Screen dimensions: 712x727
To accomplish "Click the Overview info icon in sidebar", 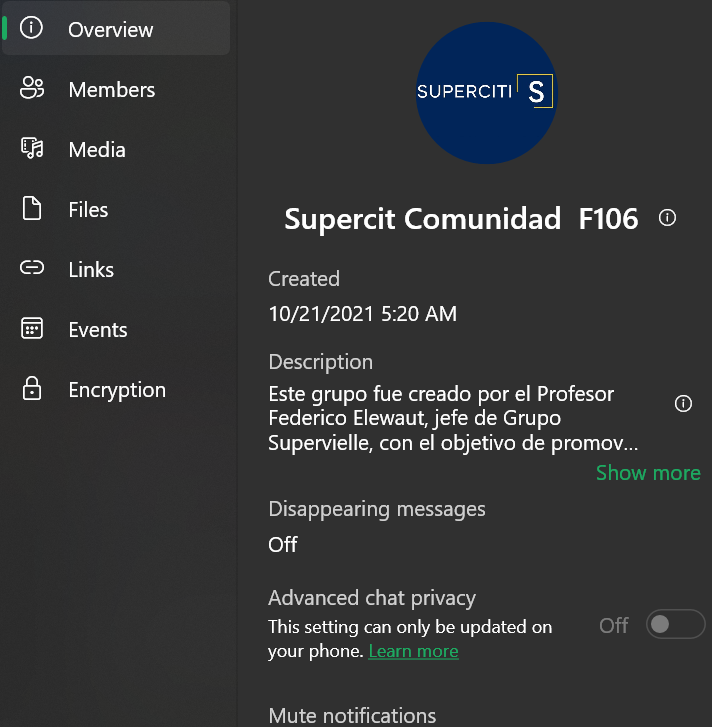I will click(x=31, y=28).
